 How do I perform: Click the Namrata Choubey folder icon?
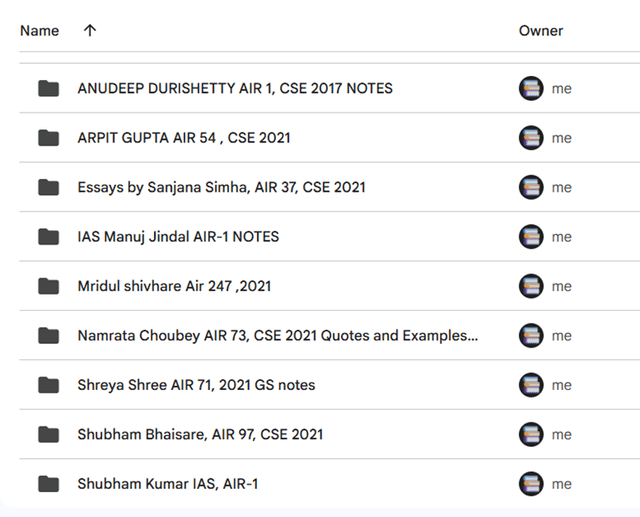[x=48, y=336]
